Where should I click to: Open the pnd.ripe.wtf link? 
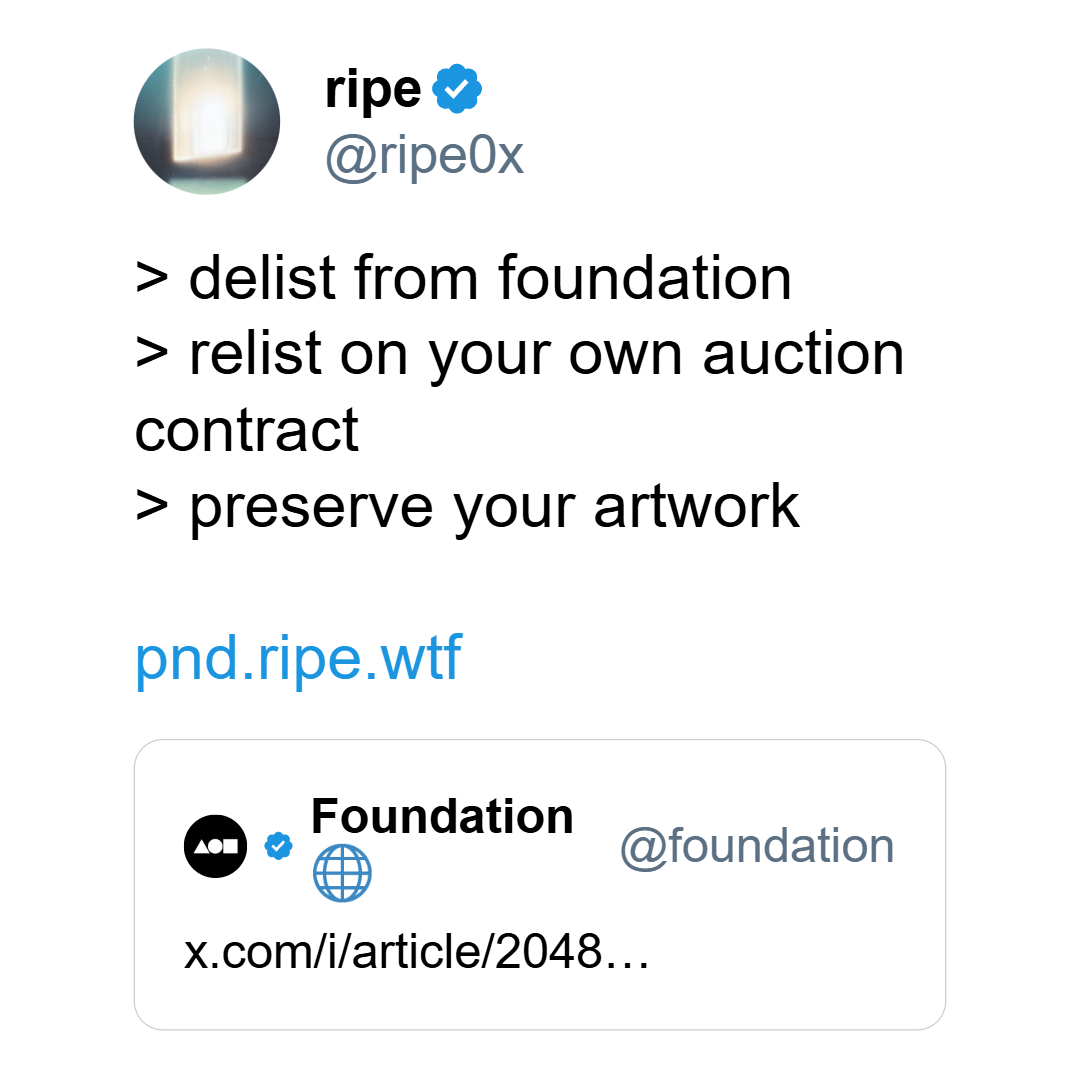click(298, 658)
